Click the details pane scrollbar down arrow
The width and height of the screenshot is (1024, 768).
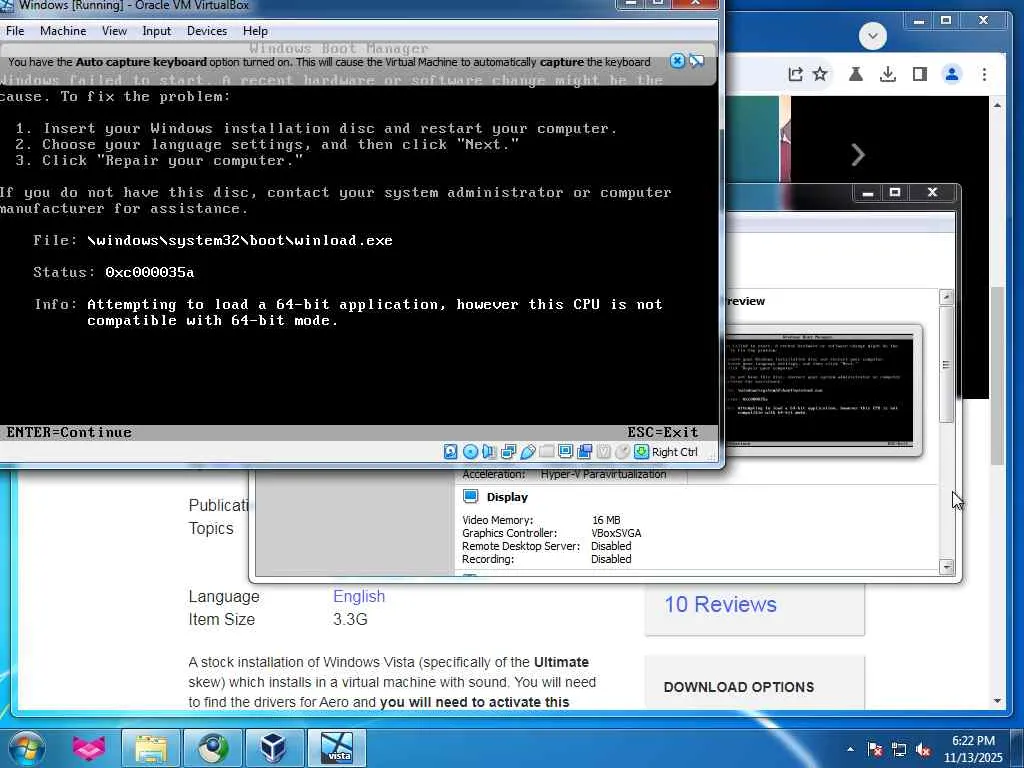click(x=946, y=566)
